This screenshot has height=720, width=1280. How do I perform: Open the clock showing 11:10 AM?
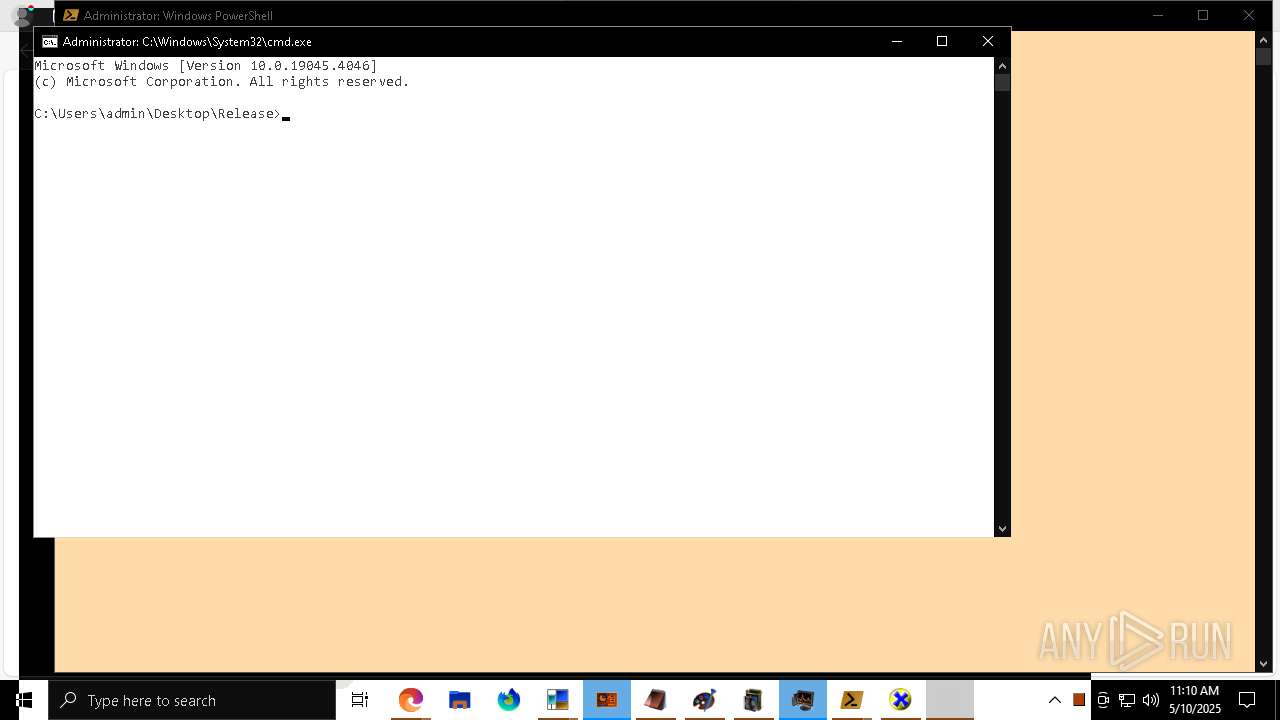pos(1195,700)
